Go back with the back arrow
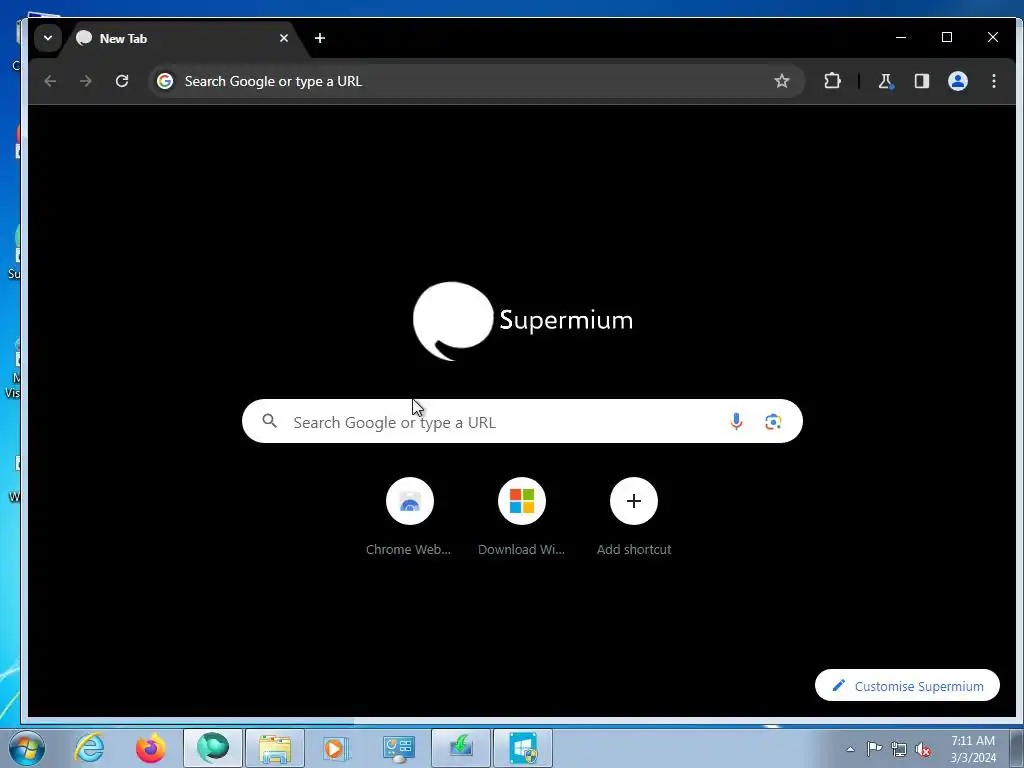This screenshot has height=768, width=1024. 50,81
